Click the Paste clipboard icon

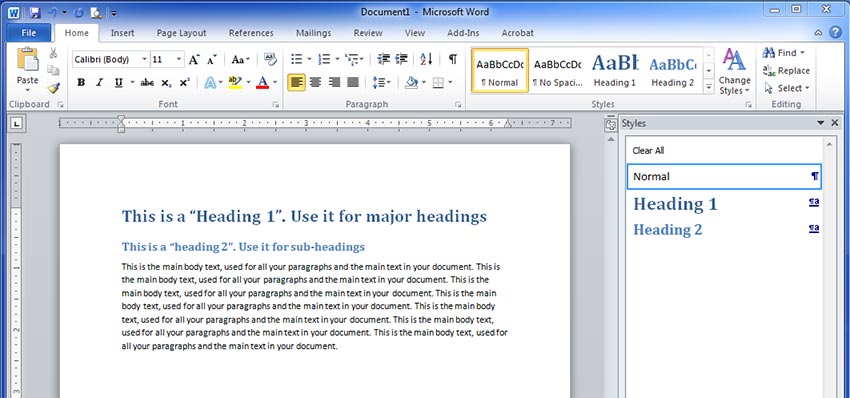click(27, 60)
